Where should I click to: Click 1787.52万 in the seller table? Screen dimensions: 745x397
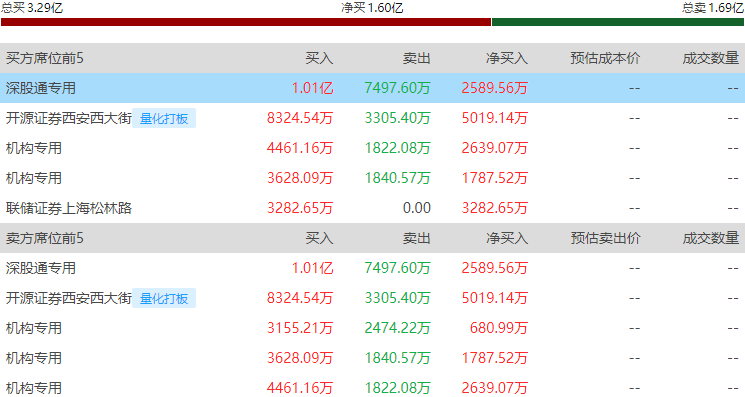pyautogui.click(x=495, y=358)
